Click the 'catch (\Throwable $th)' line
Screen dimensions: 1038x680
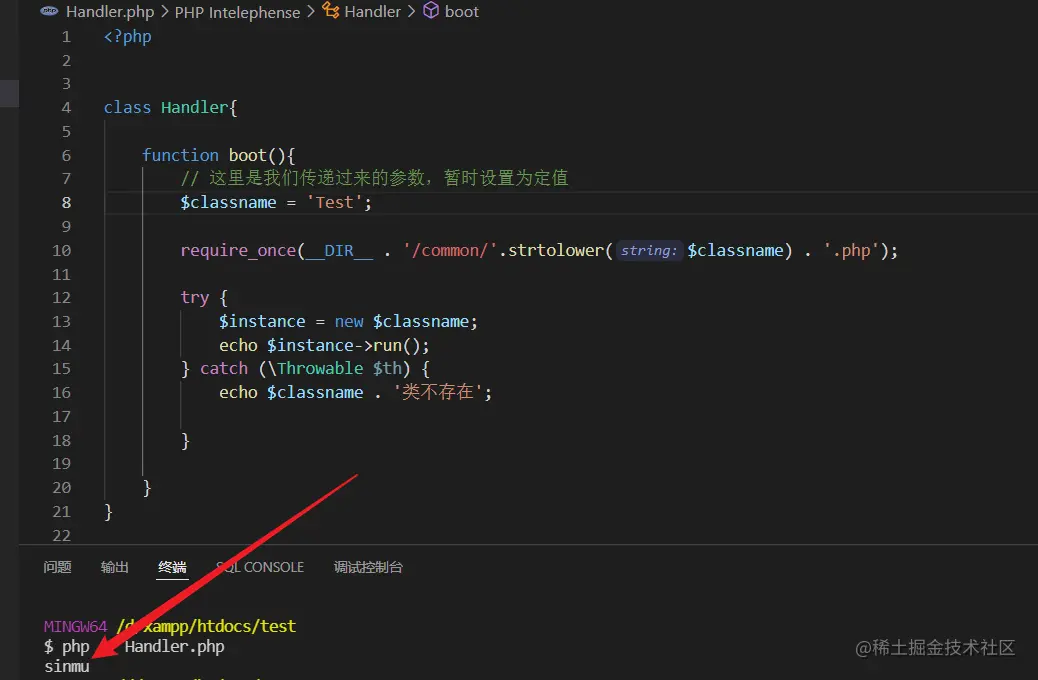pos(306,369)
